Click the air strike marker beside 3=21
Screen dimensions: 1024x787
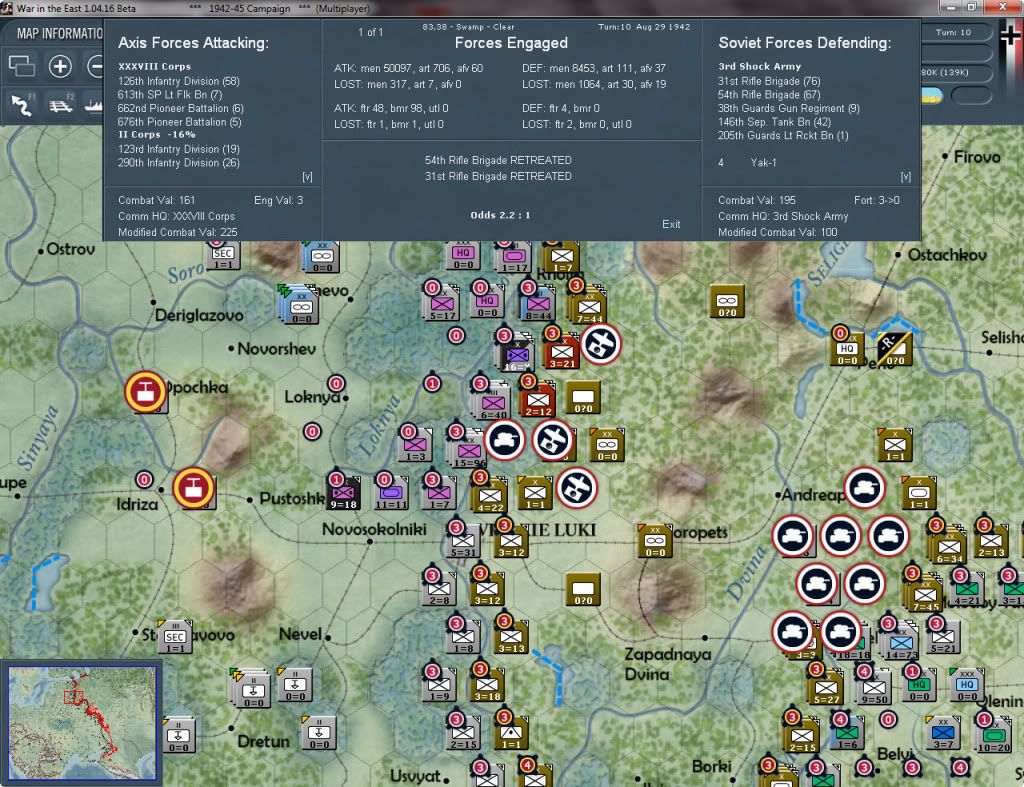tap(600, 344)
